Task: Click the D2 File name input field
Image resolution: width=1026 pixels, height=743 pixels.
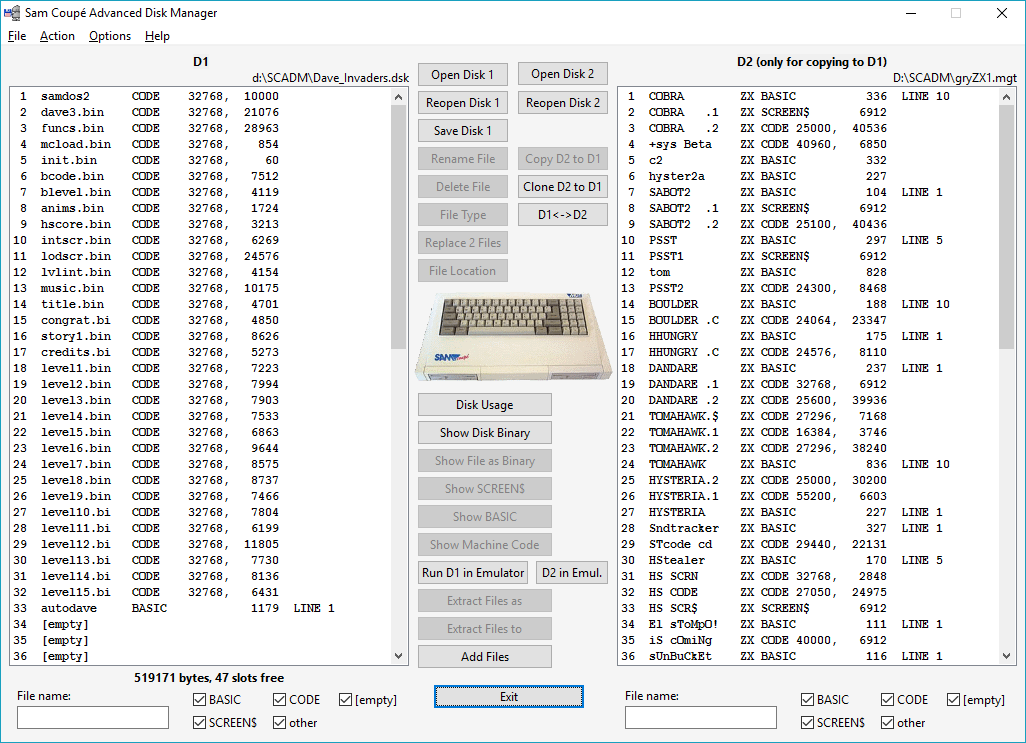Action: tap(701, 717)
